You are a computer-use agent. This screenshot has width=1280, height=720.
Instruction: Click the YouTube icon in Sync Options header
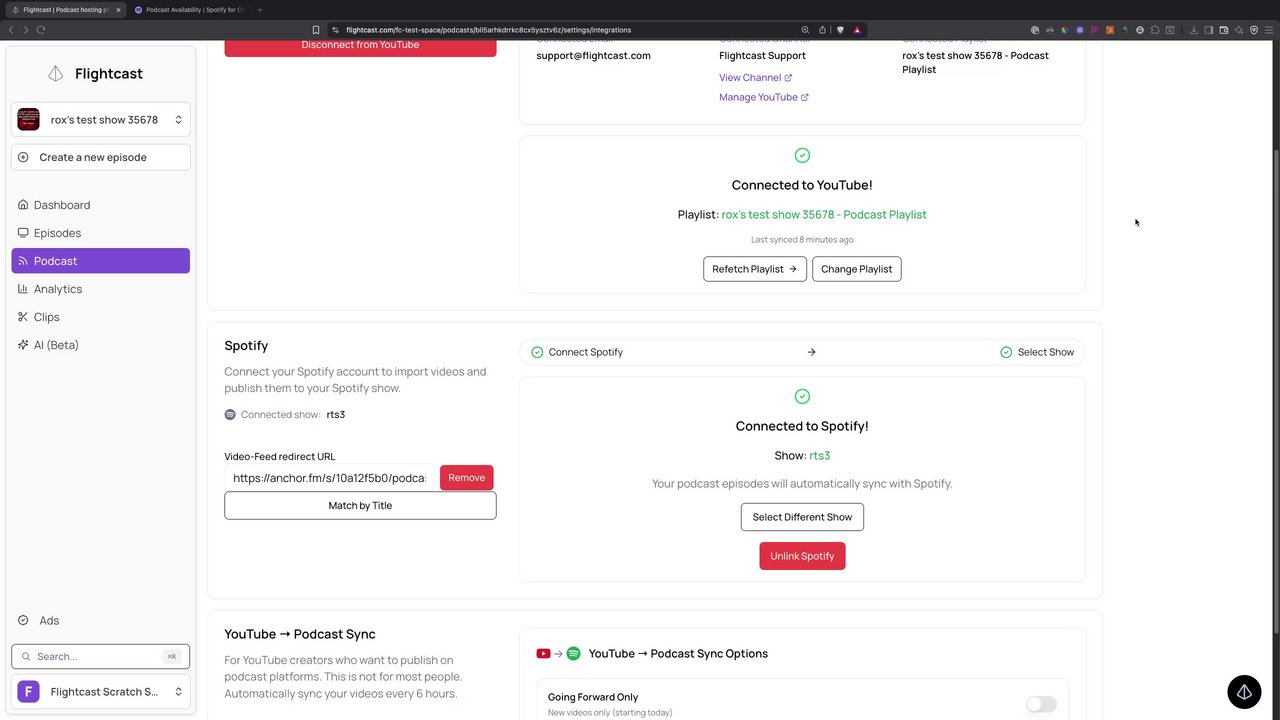543,654
